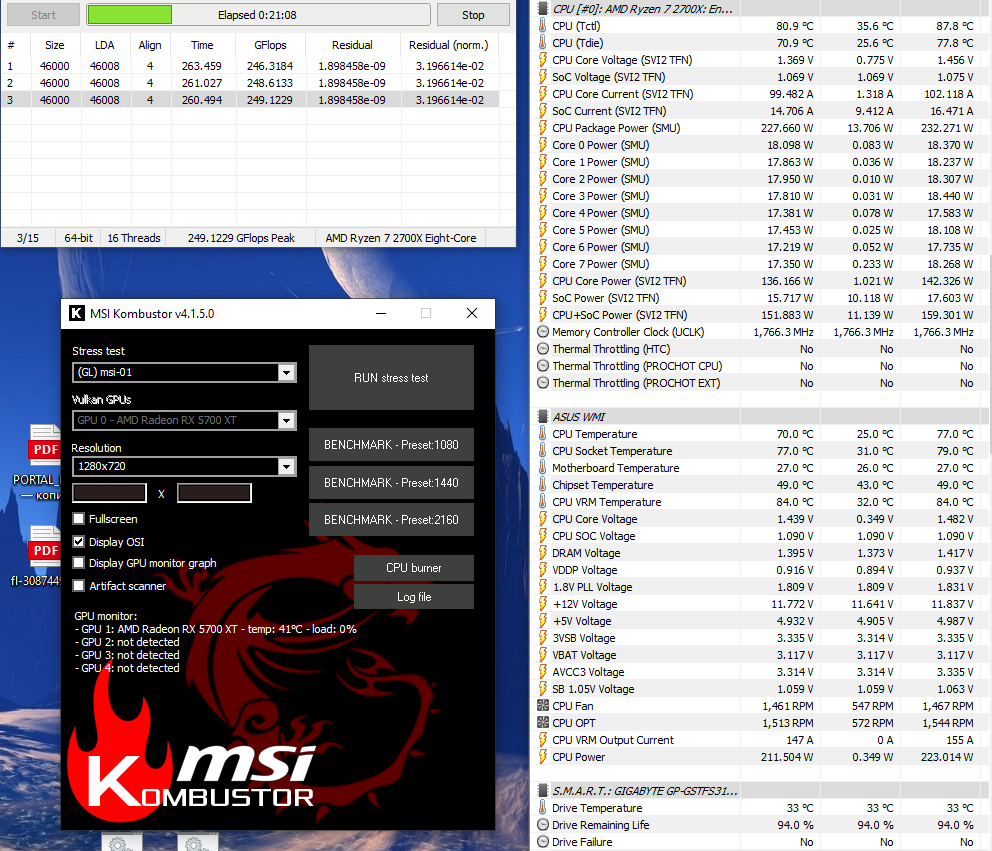Image resolution: width=992 pixels, height=851 pixels.
Task: Click the CPU Power 211.504 W value
Action: 787,757
